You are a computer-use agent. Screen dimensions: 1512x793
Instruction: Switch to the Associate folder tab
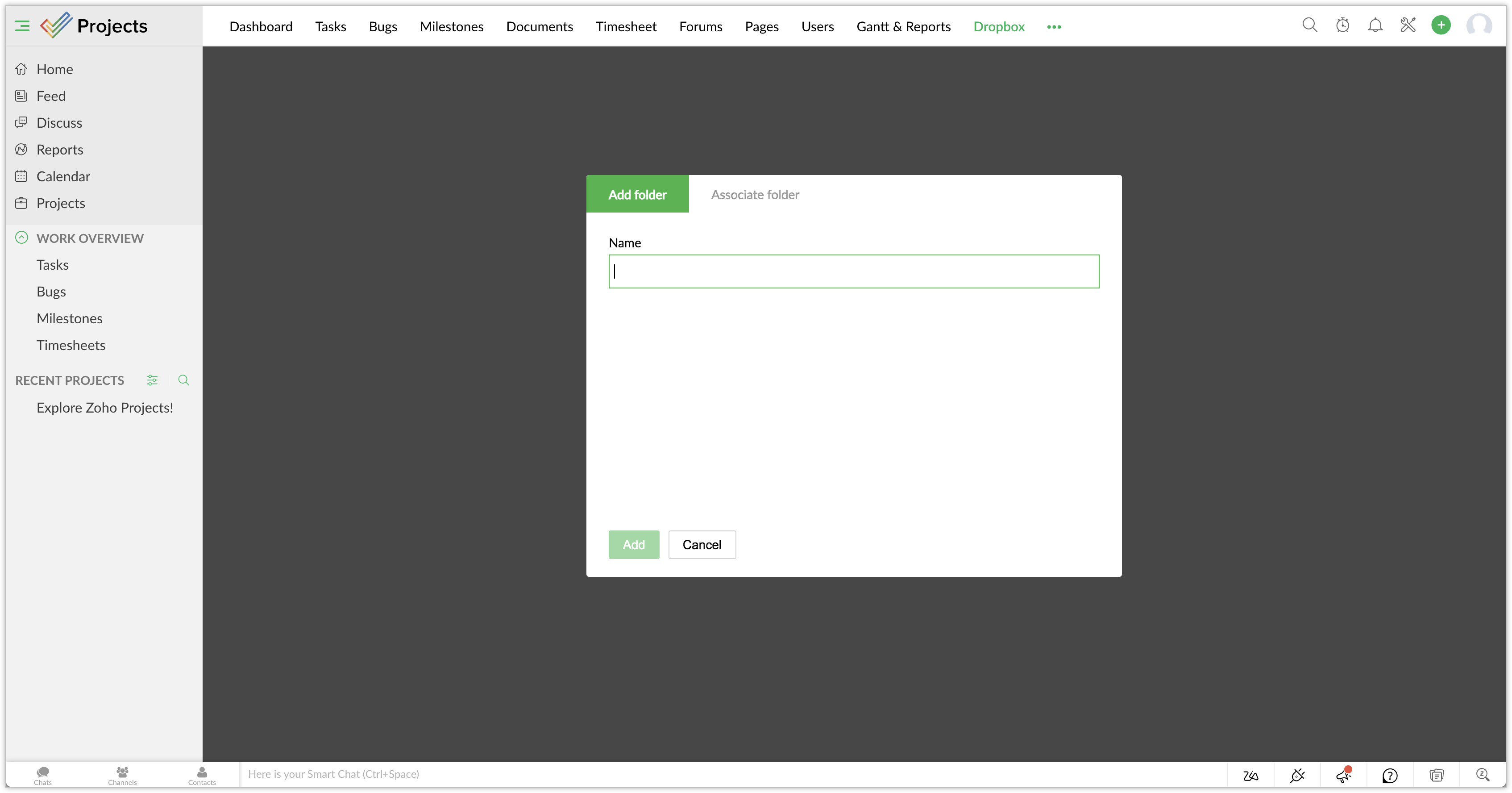point(755,194)
